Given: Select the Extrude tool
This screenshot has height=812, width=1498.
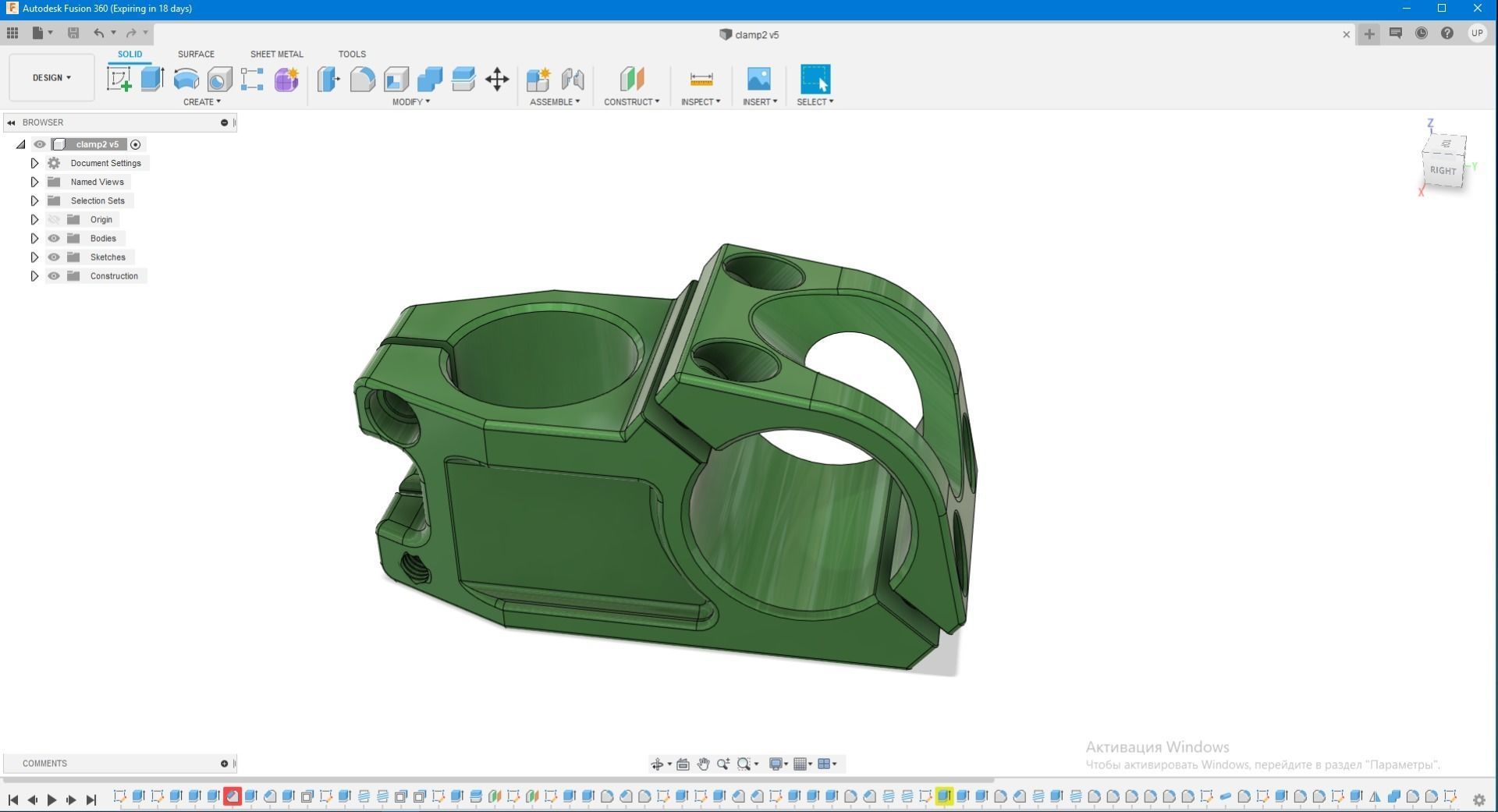Looking at the screenshot, I should coord(152,79).
